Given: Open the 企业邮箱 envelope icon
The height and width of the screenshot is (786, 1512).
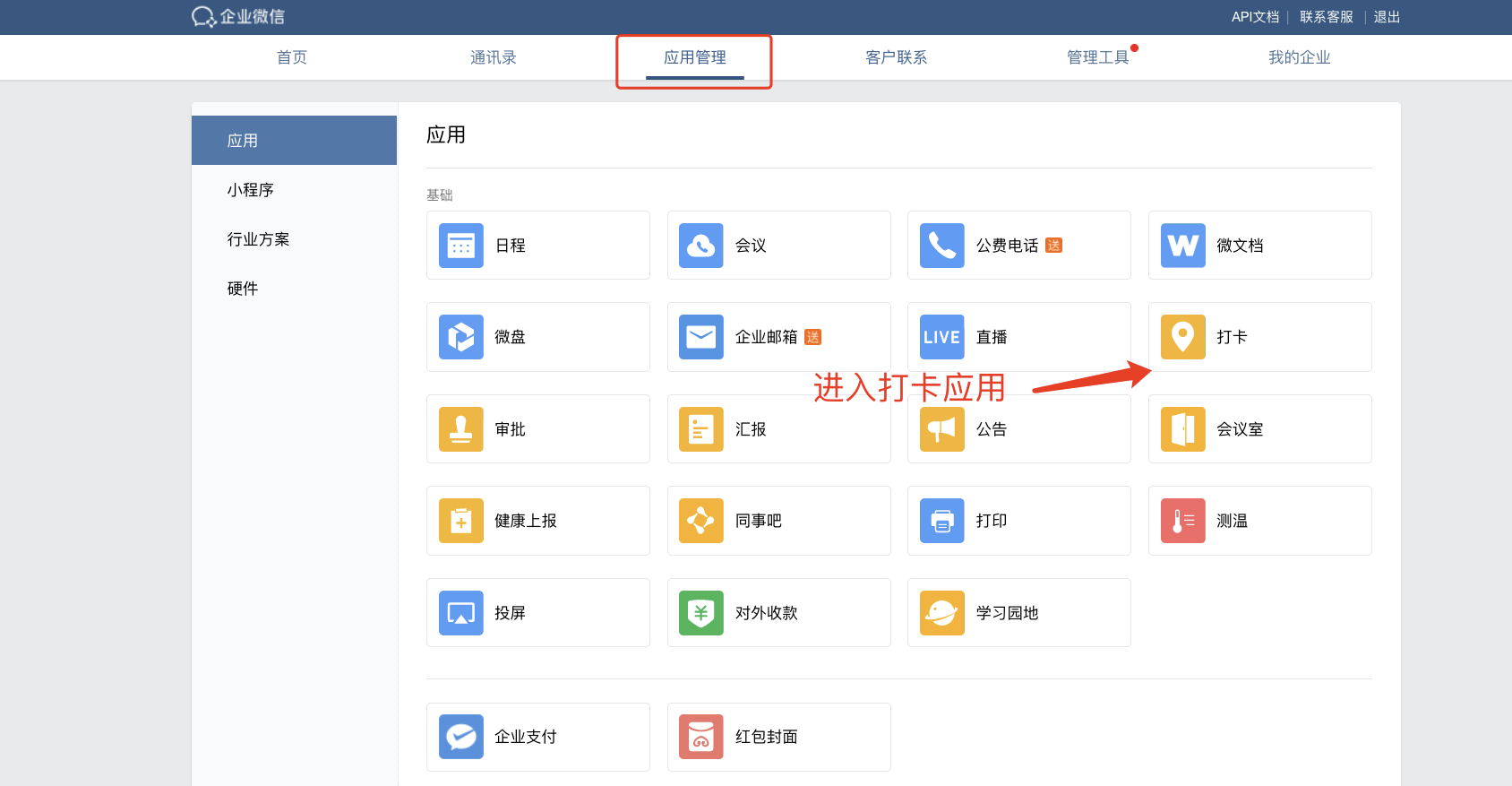Looking at the screenshot, I should point(701,337).
